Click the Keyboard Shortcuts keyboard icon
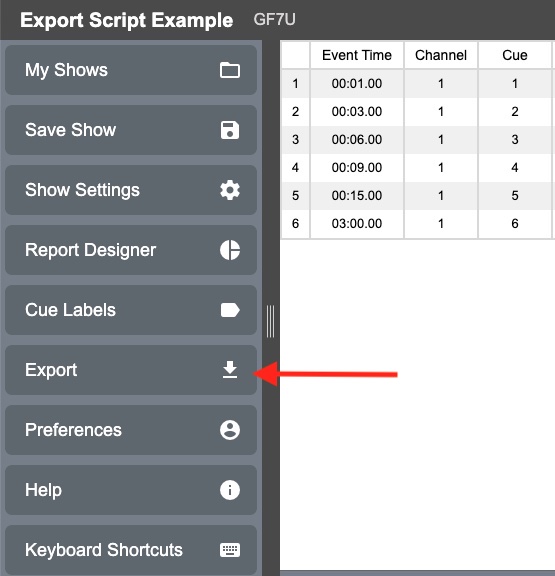Viewport: 555px width, 576px height. 230,550
